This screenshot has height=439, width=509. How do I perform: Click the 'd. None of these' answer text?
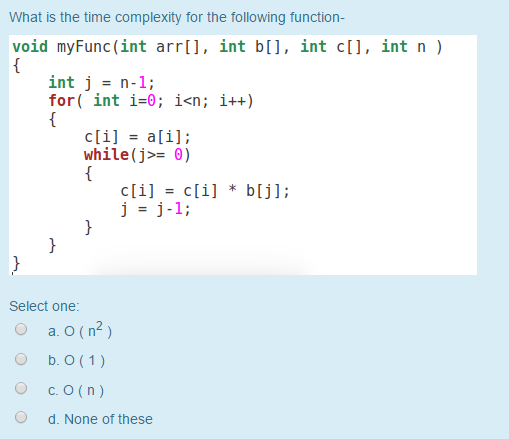100,419
